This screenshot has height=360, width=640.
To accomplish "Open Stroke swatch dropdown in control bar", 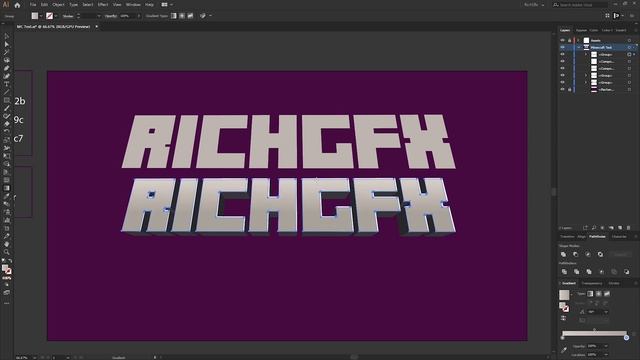I will pos(56,16).
